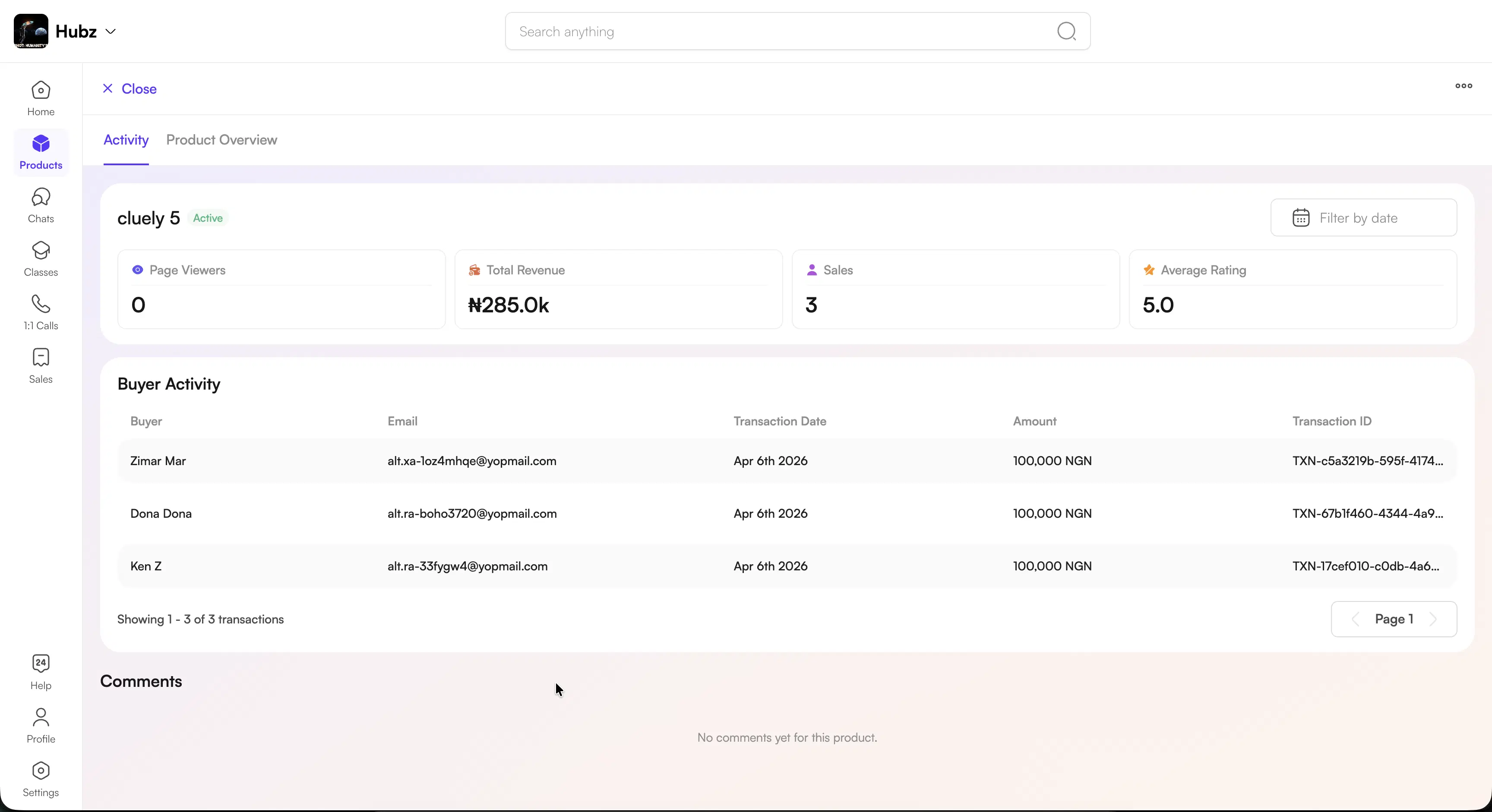The image size is (1492, 812).
Task: Open the Help icon
Action: (x=41, y=663)
